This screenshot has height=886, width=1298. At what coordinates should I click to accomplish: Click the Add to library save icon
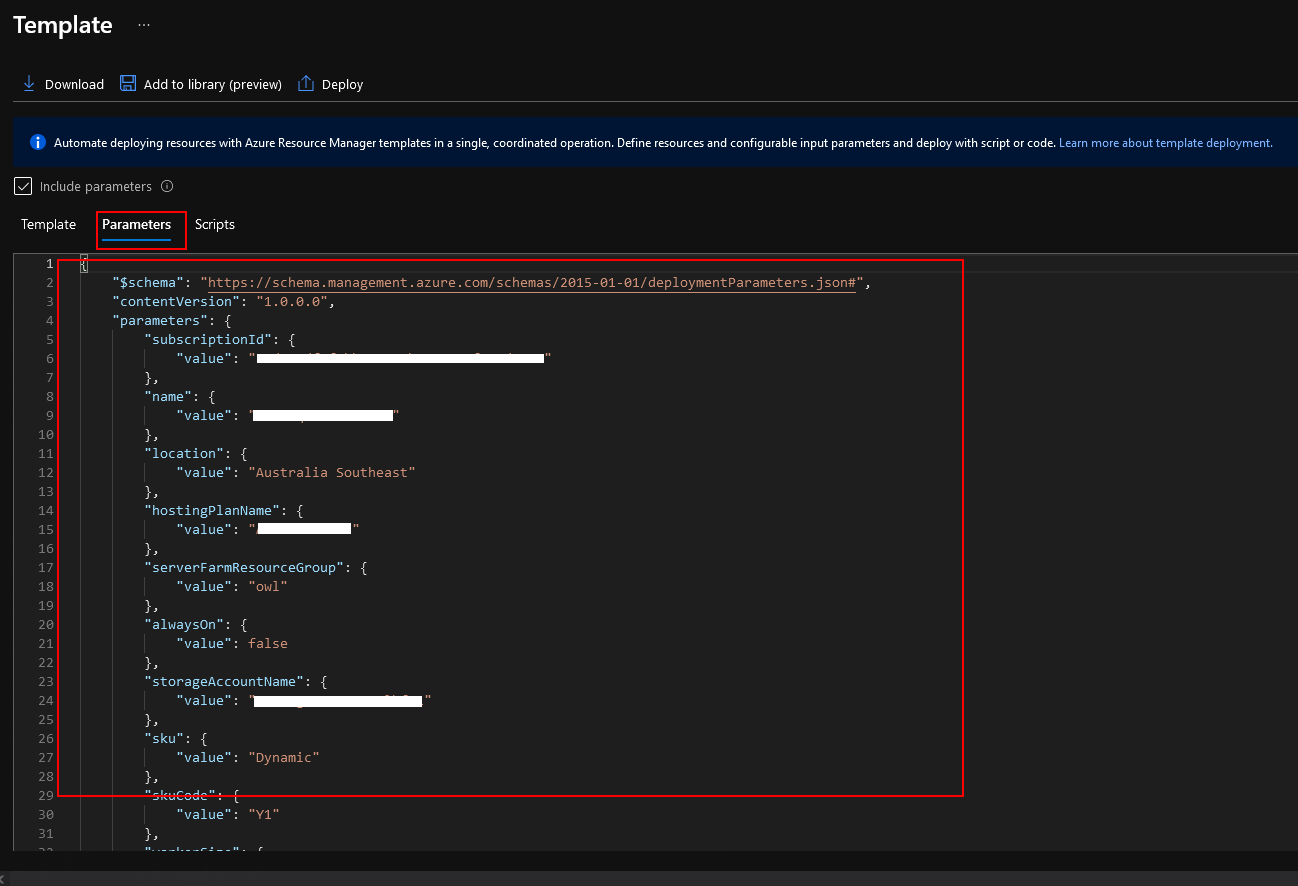coord(128,84)
